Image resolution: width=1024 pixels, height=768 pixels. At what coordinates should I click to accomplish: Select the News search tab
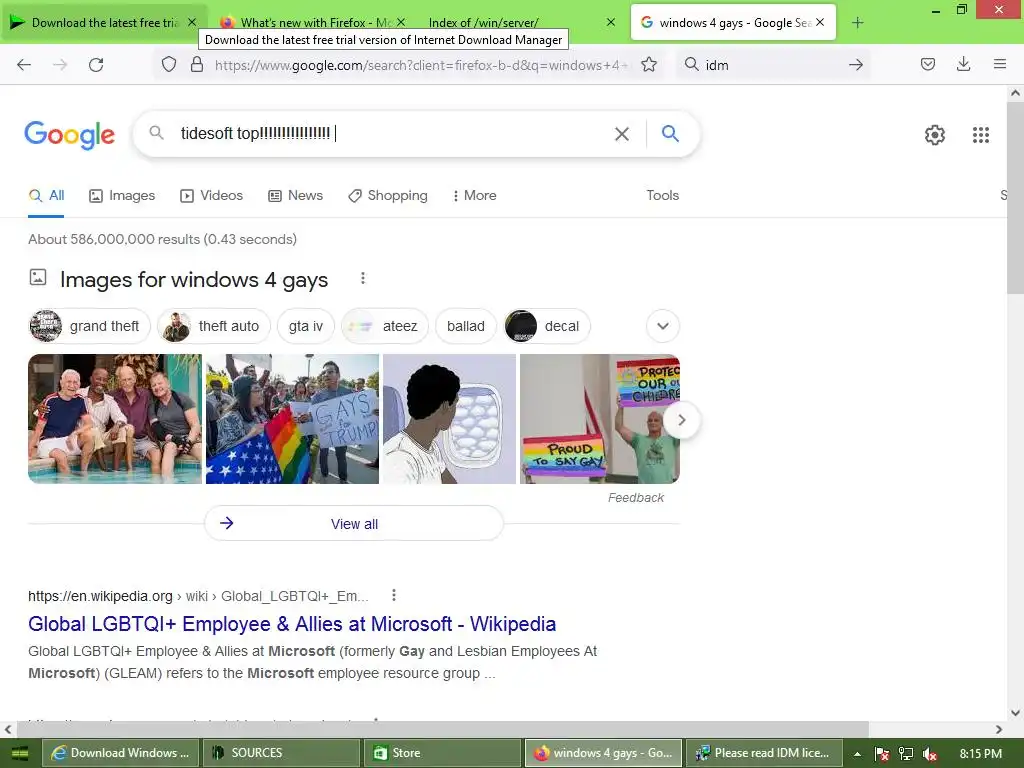click(296, 195)
